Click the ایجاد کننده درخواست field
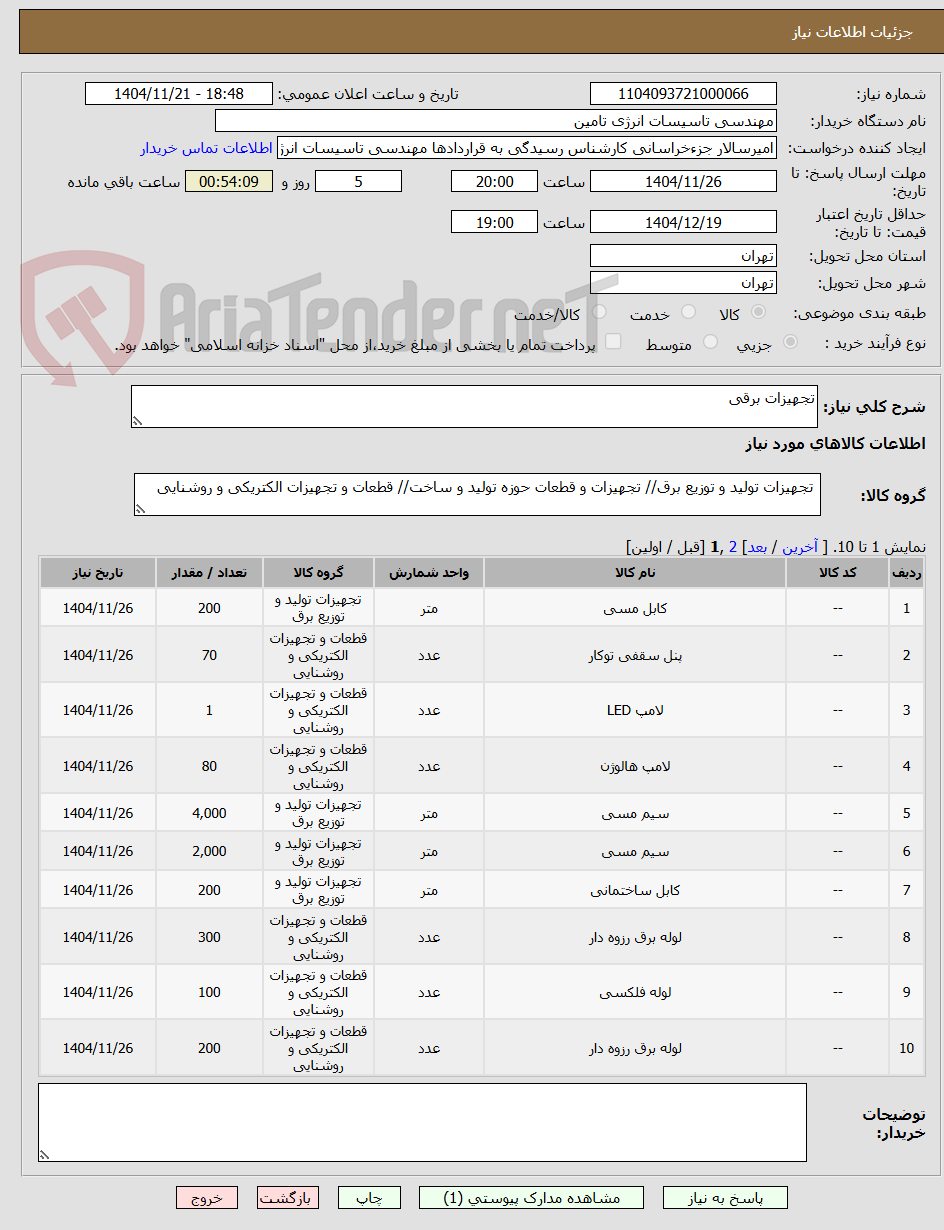944x1230 pixels. (526, 148)
